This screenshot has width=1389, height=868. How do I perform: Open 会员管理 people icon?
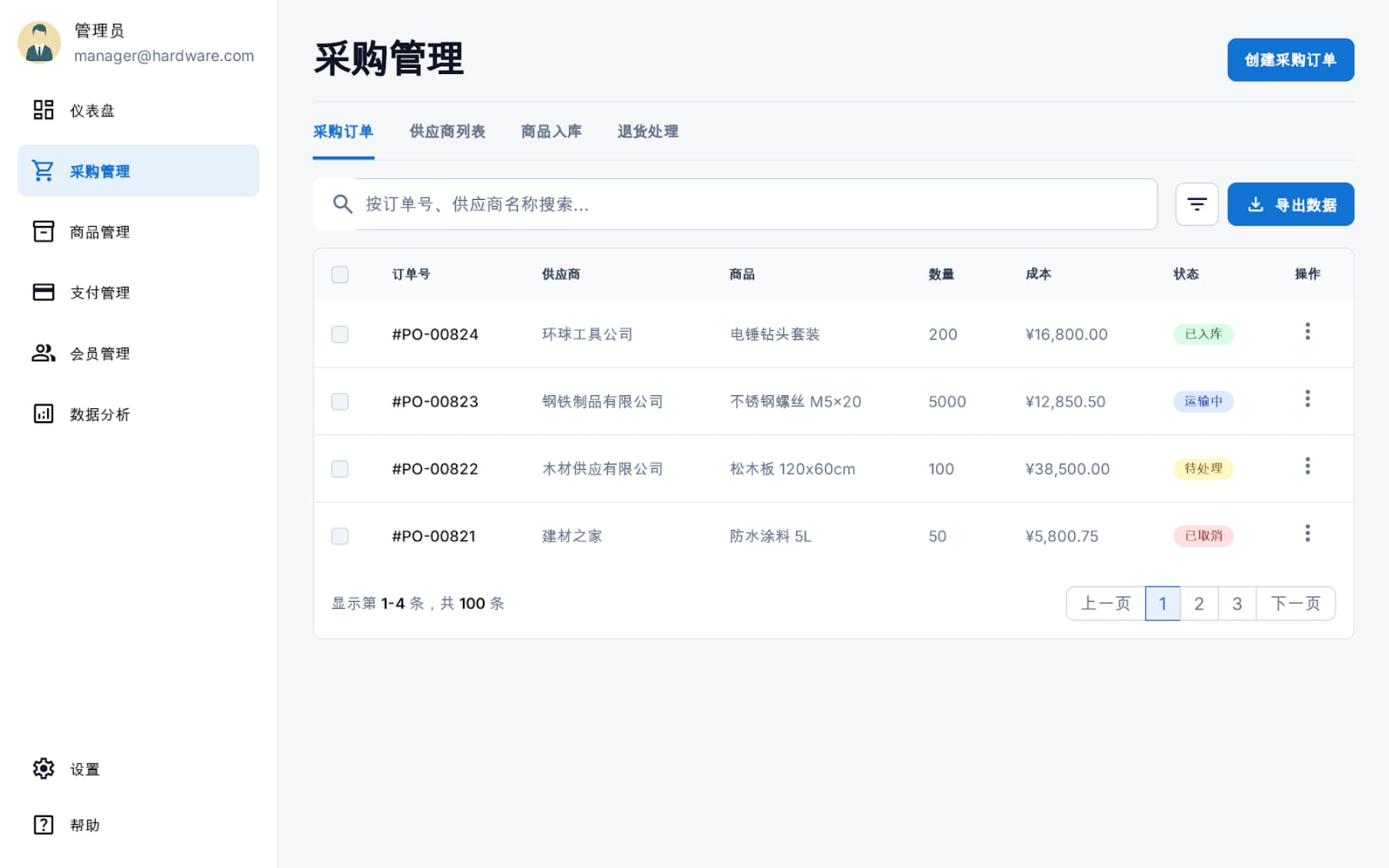43,353
